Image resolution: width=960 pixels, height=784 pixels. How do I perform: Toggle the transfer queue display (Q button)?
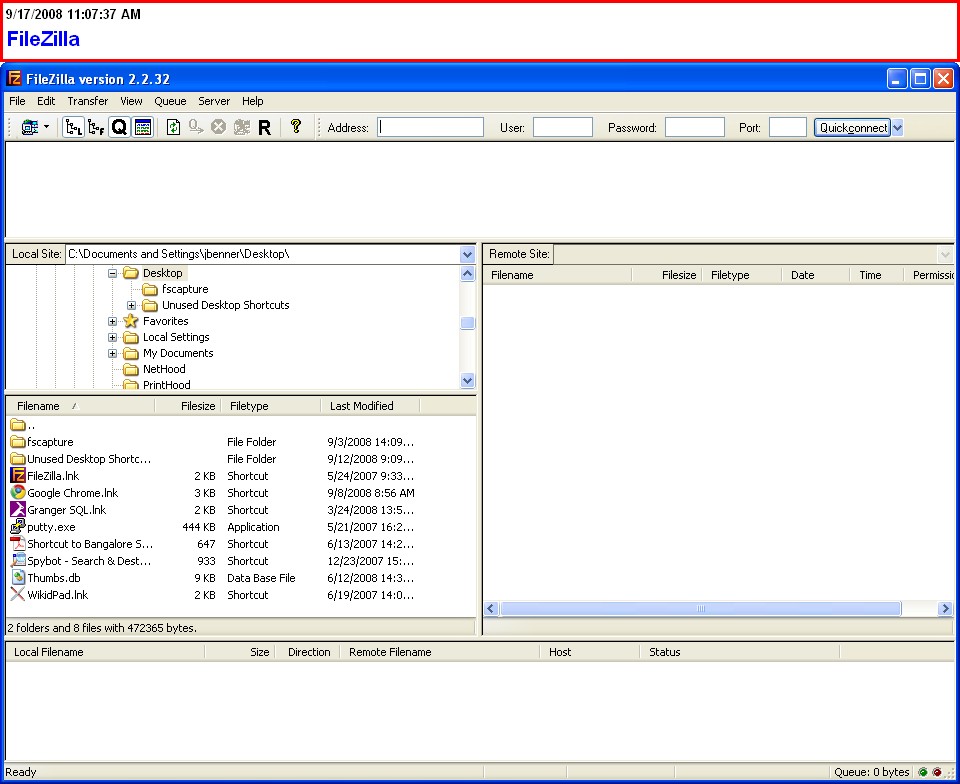(x=119, y=127)
